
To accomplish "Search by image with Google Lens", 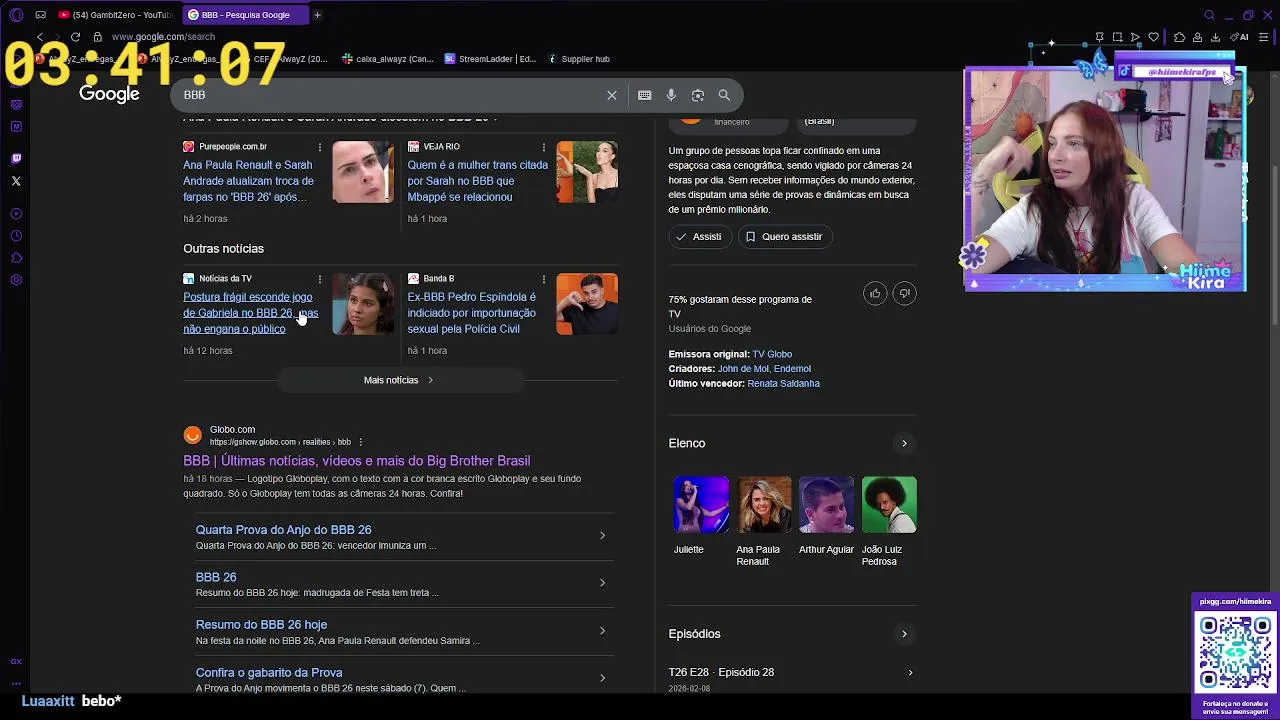I will coord(698,95).
